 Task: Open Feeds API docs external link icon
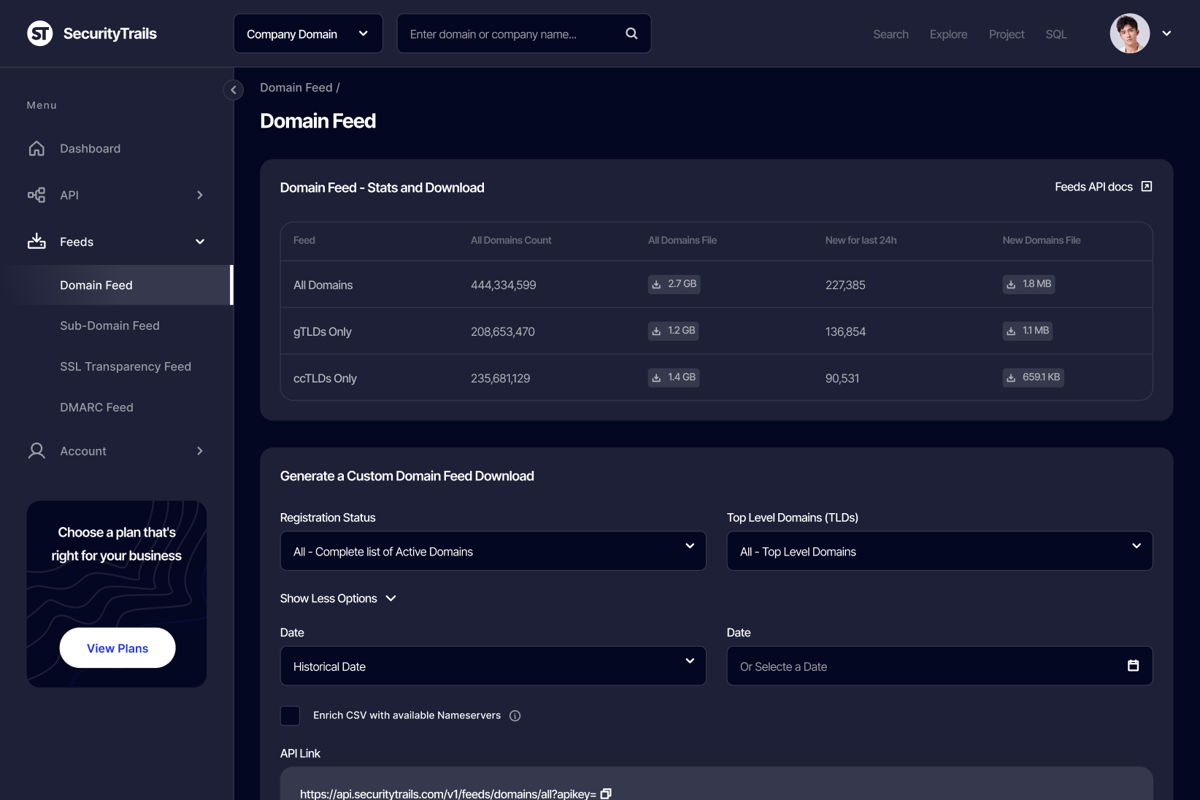point(1147,187)
